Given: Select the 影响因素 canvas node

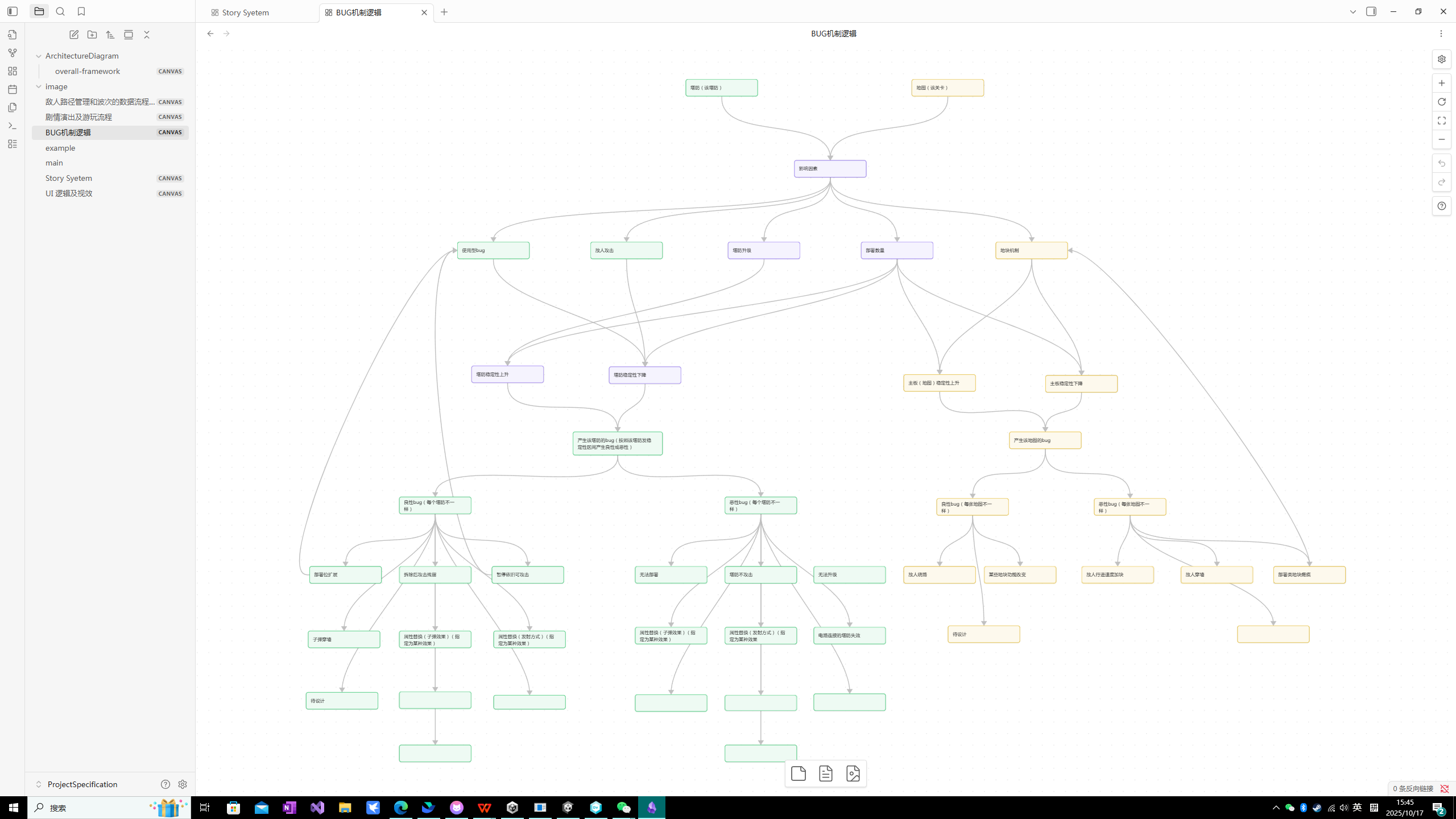Looking at the screenshot, I should coord(830,169).
